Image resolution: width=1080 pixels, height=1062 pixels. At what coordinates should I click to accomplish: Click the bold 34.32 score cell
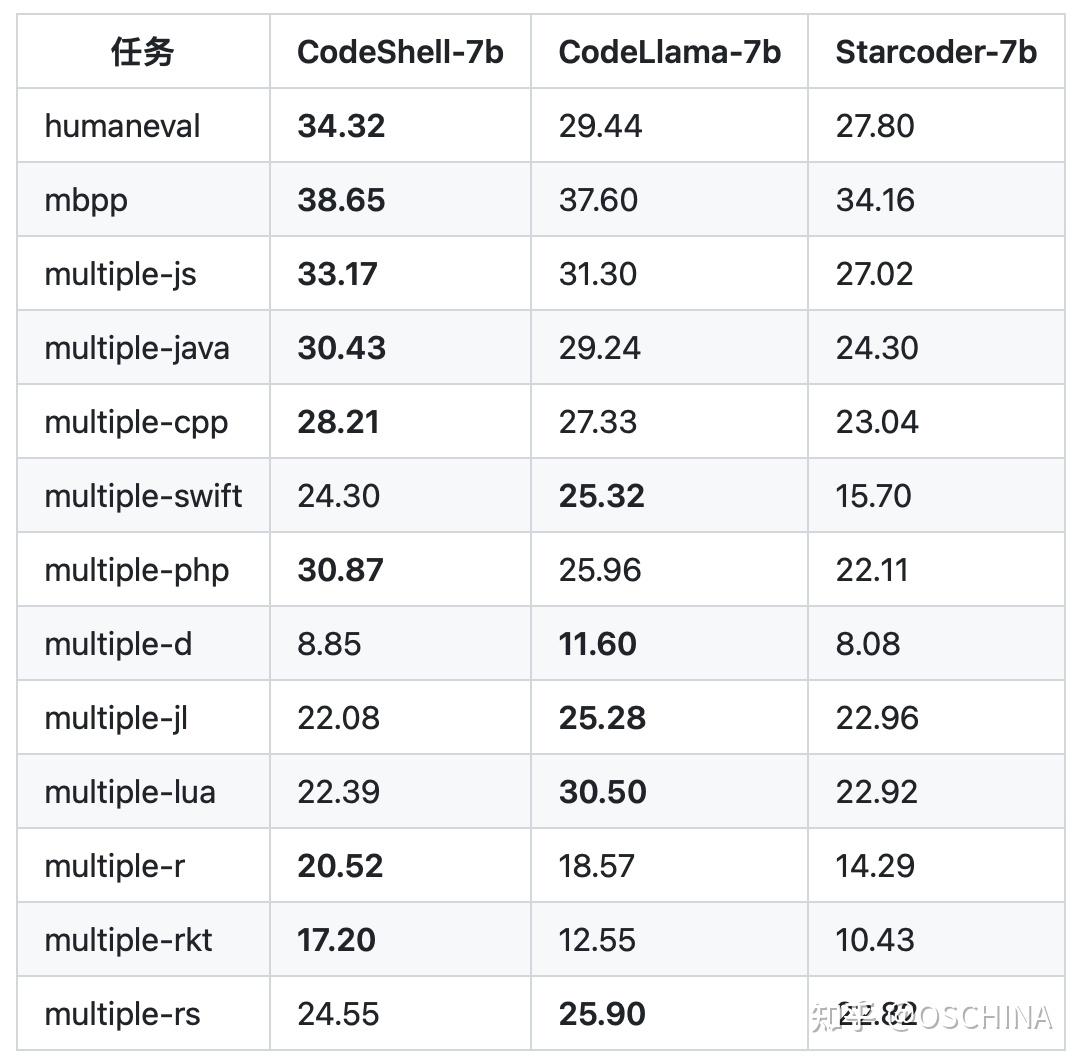341,126
